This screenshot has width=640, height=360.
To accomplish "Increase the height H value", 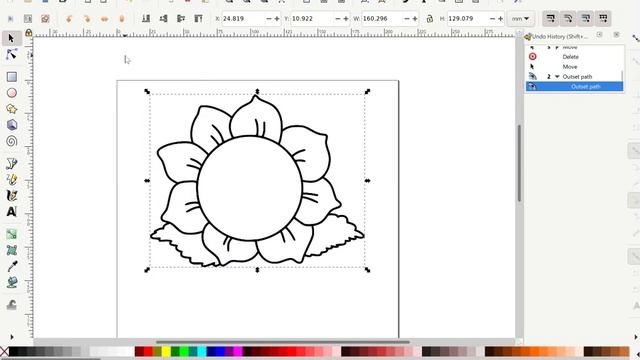I will pos(500,19).
